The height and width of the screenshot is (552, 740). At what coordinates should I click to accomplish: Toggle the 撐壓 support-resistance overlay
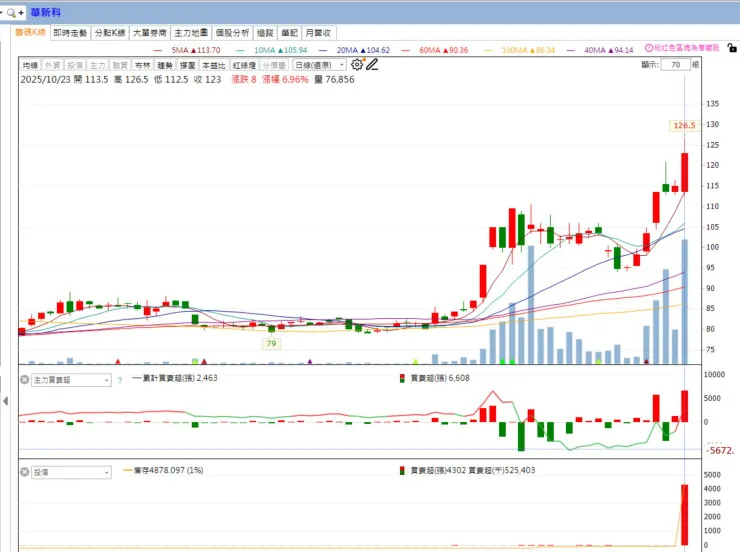coord(187,65)
